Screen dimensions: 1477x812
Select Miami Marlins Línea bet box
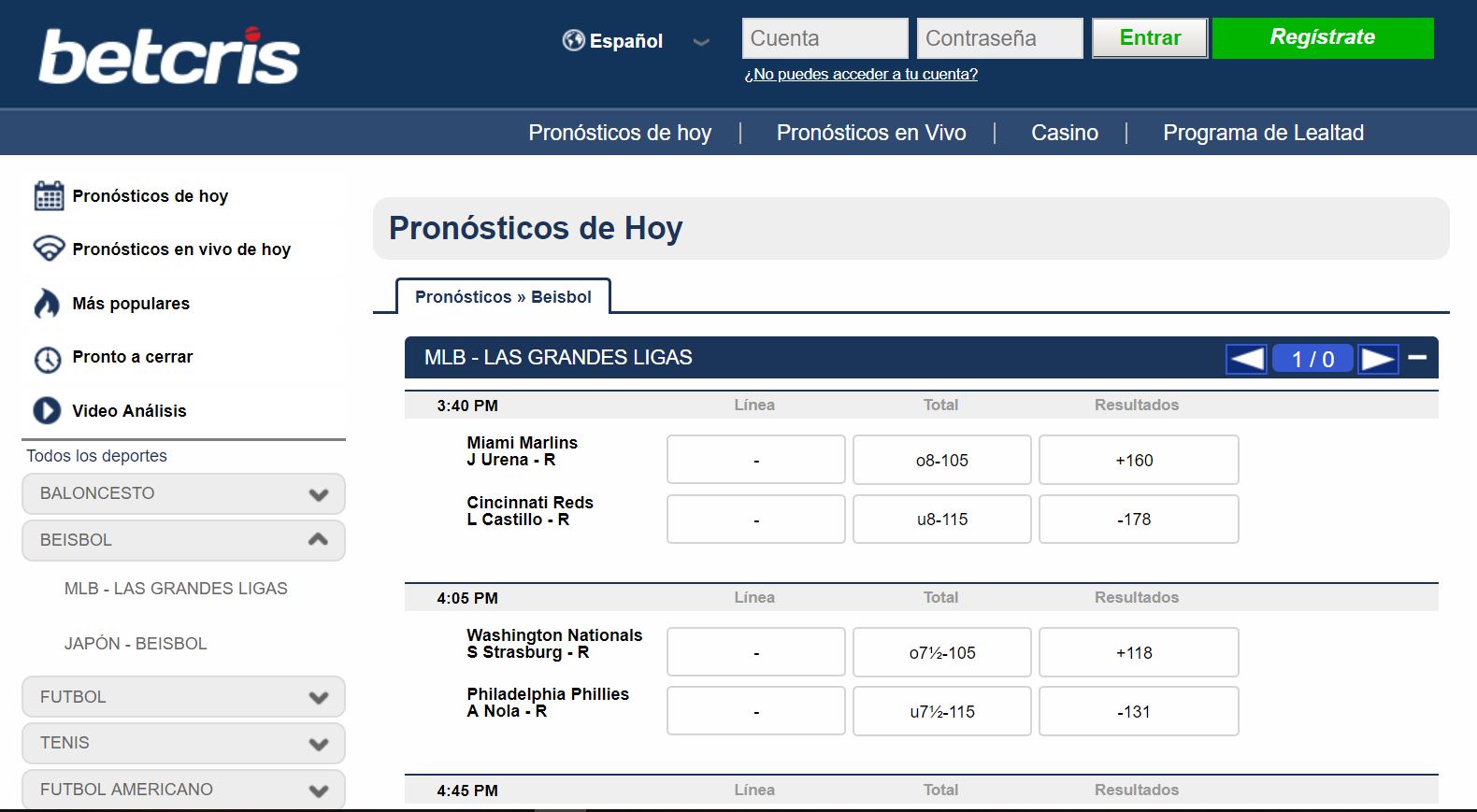[755, 460]
